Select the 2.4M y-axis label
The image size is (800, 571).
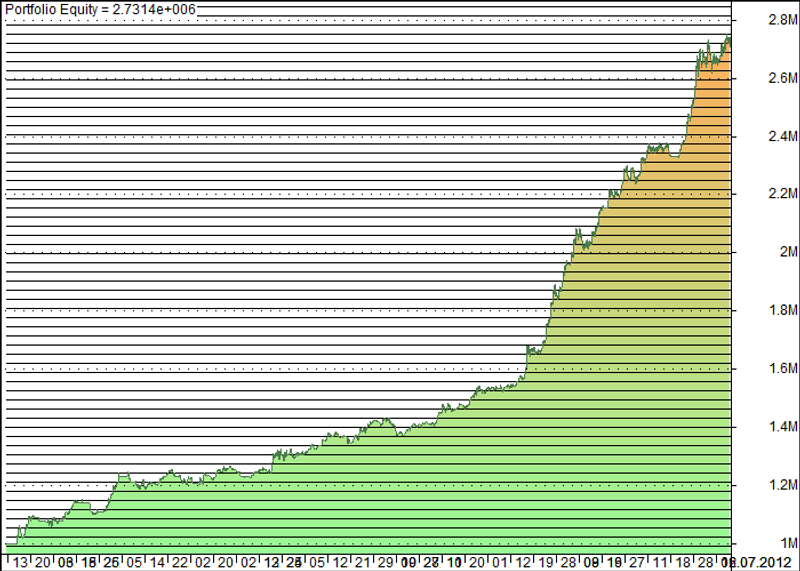(782, 136)
